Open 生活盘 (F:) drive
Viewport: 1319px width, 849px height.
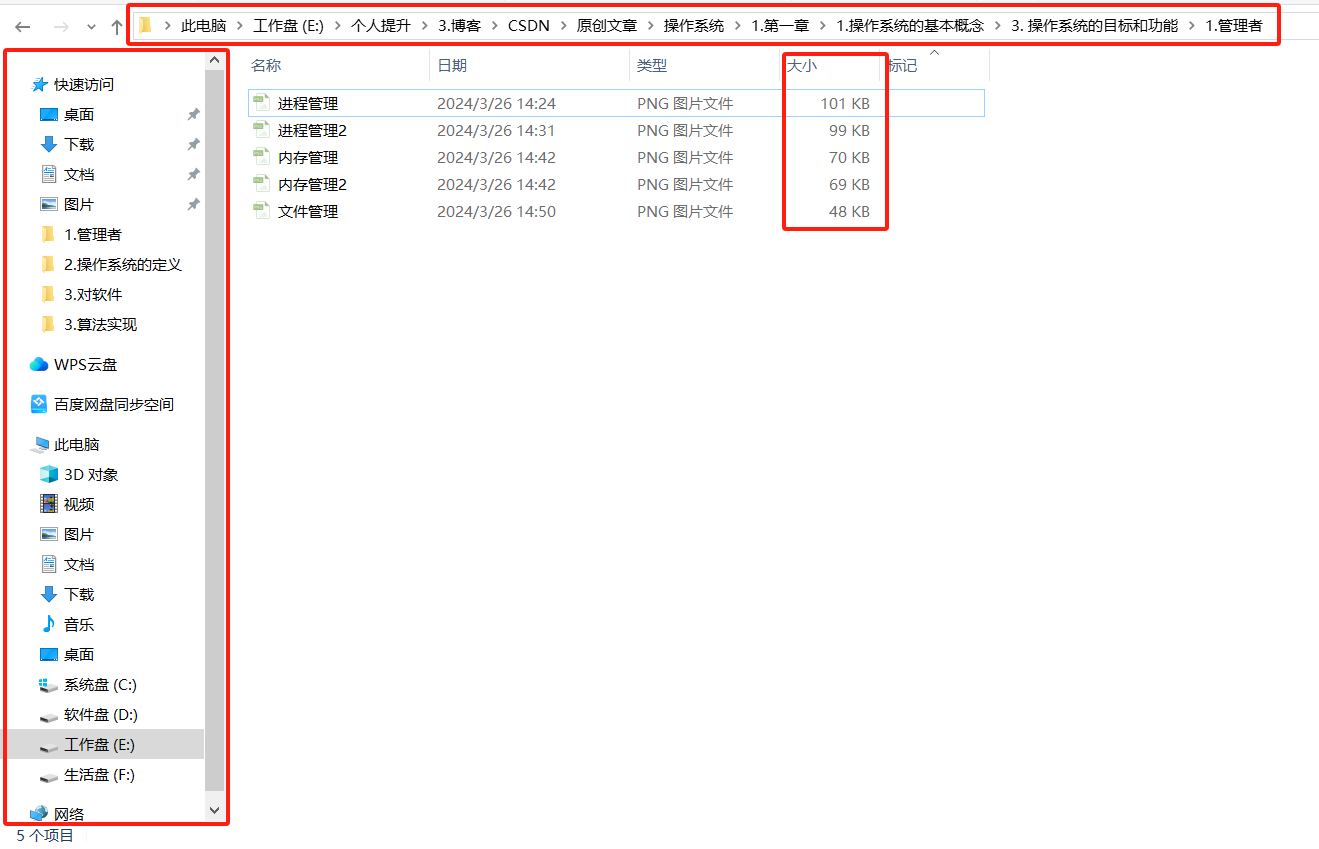tap(99, 775)
